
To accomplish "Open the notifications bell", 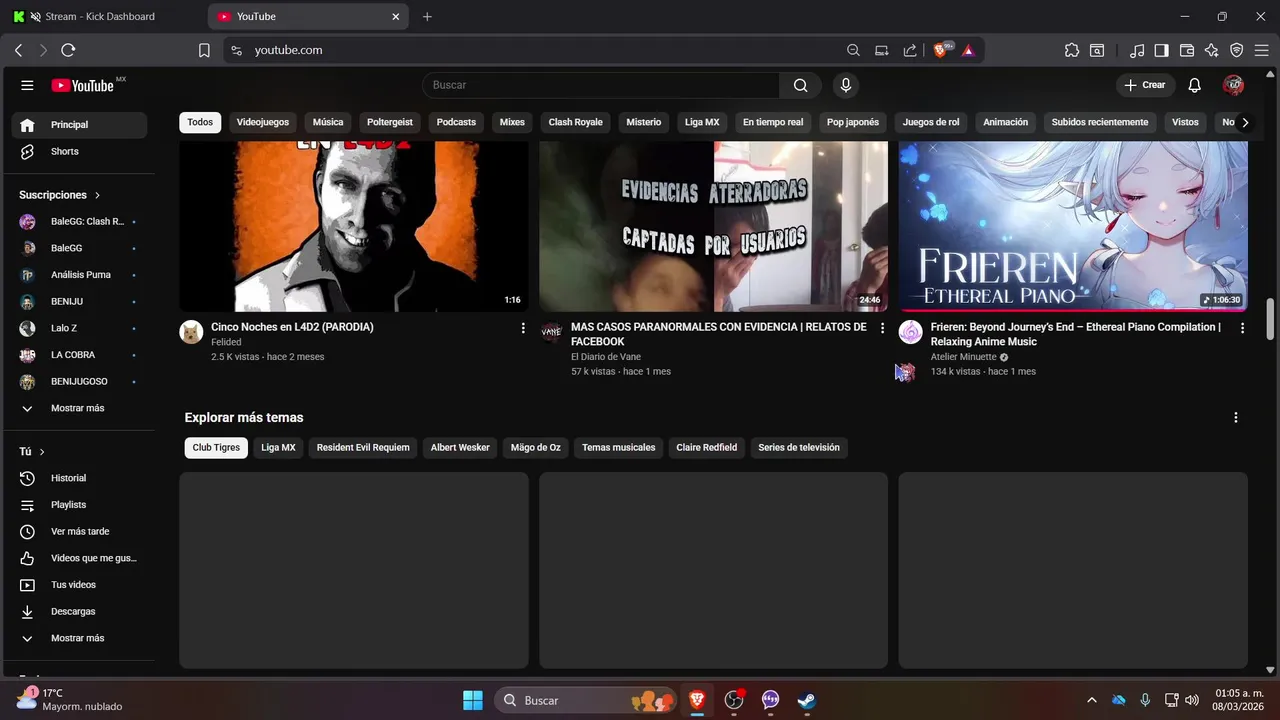I will 1194,85.
